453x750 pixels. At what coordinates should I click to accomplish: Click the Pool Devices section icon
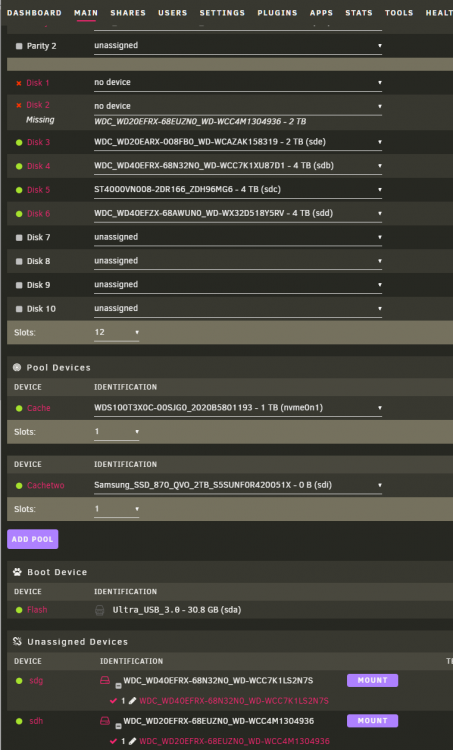[x=17, y=367]
